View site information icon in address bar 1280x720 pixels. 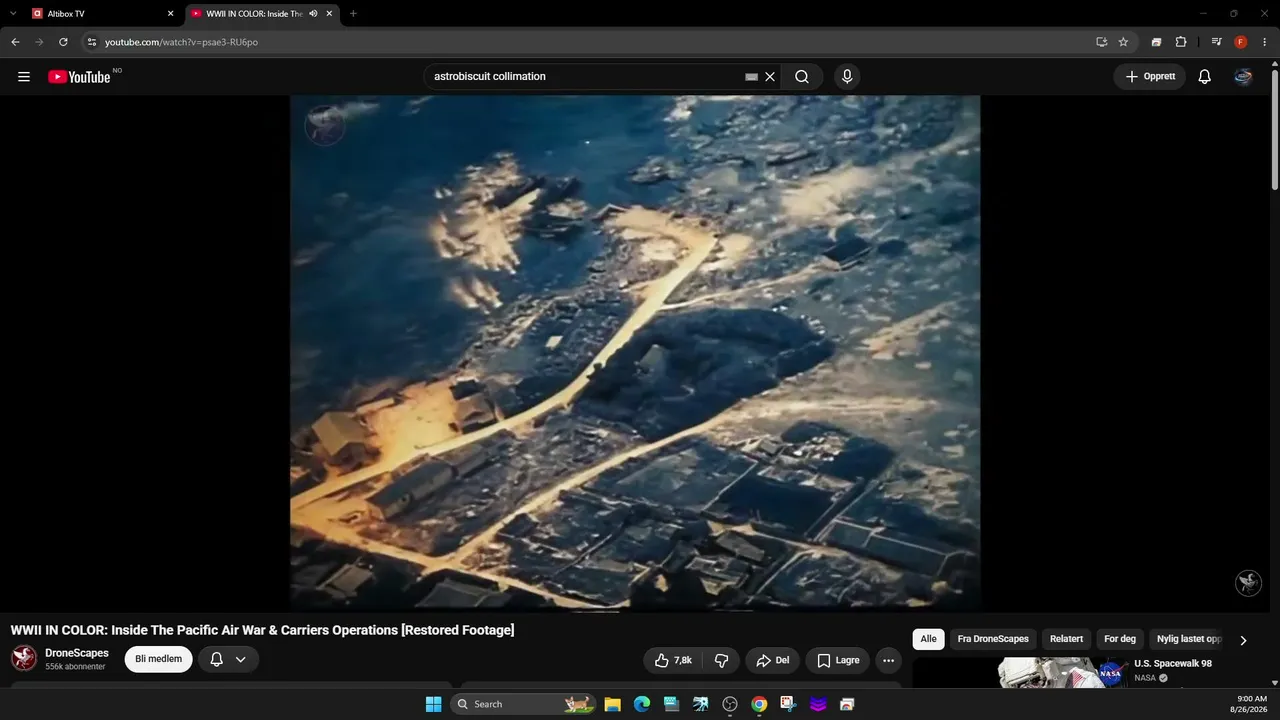[x=92, y=42]
